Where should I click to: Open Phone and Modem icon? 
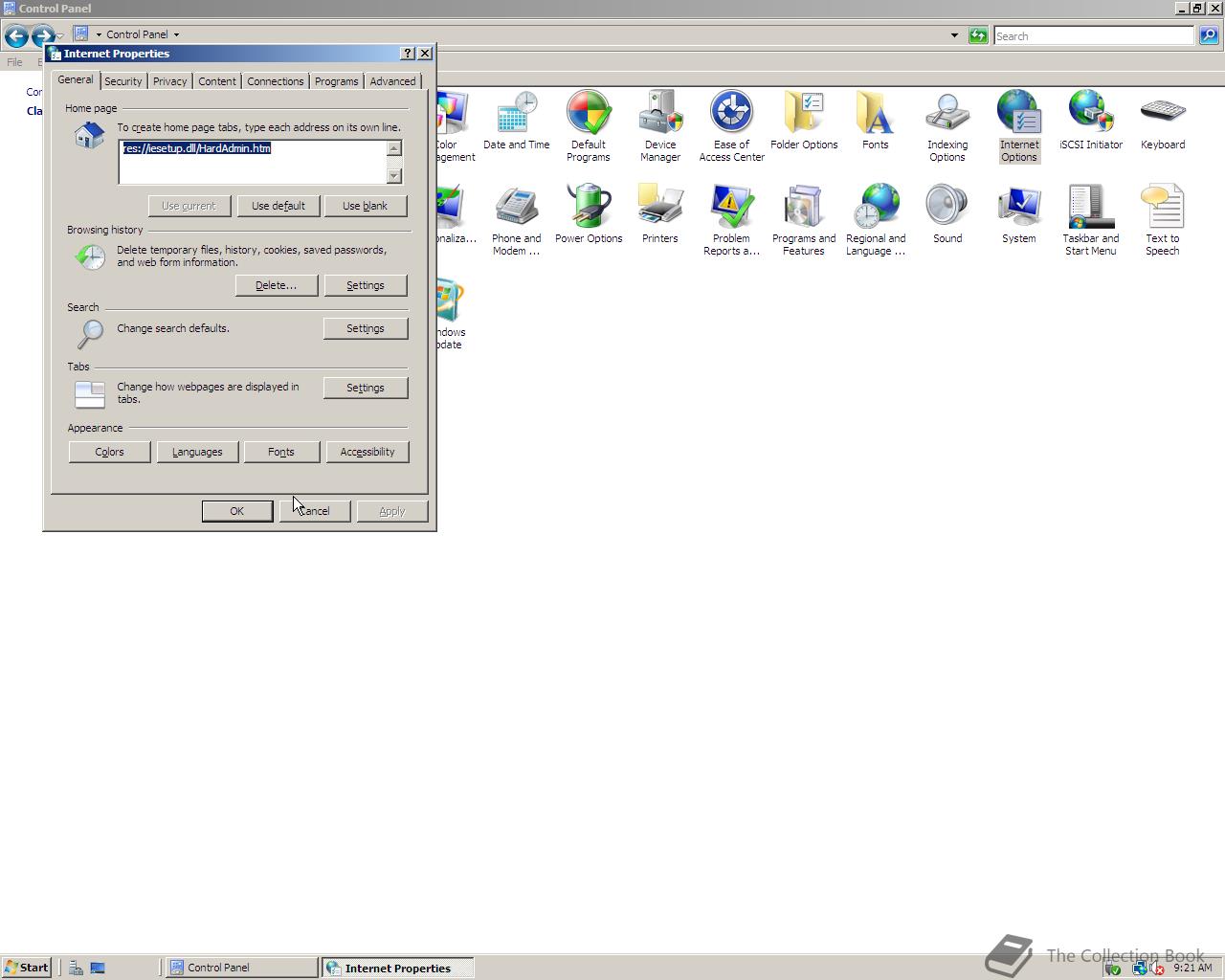[517, 220]
